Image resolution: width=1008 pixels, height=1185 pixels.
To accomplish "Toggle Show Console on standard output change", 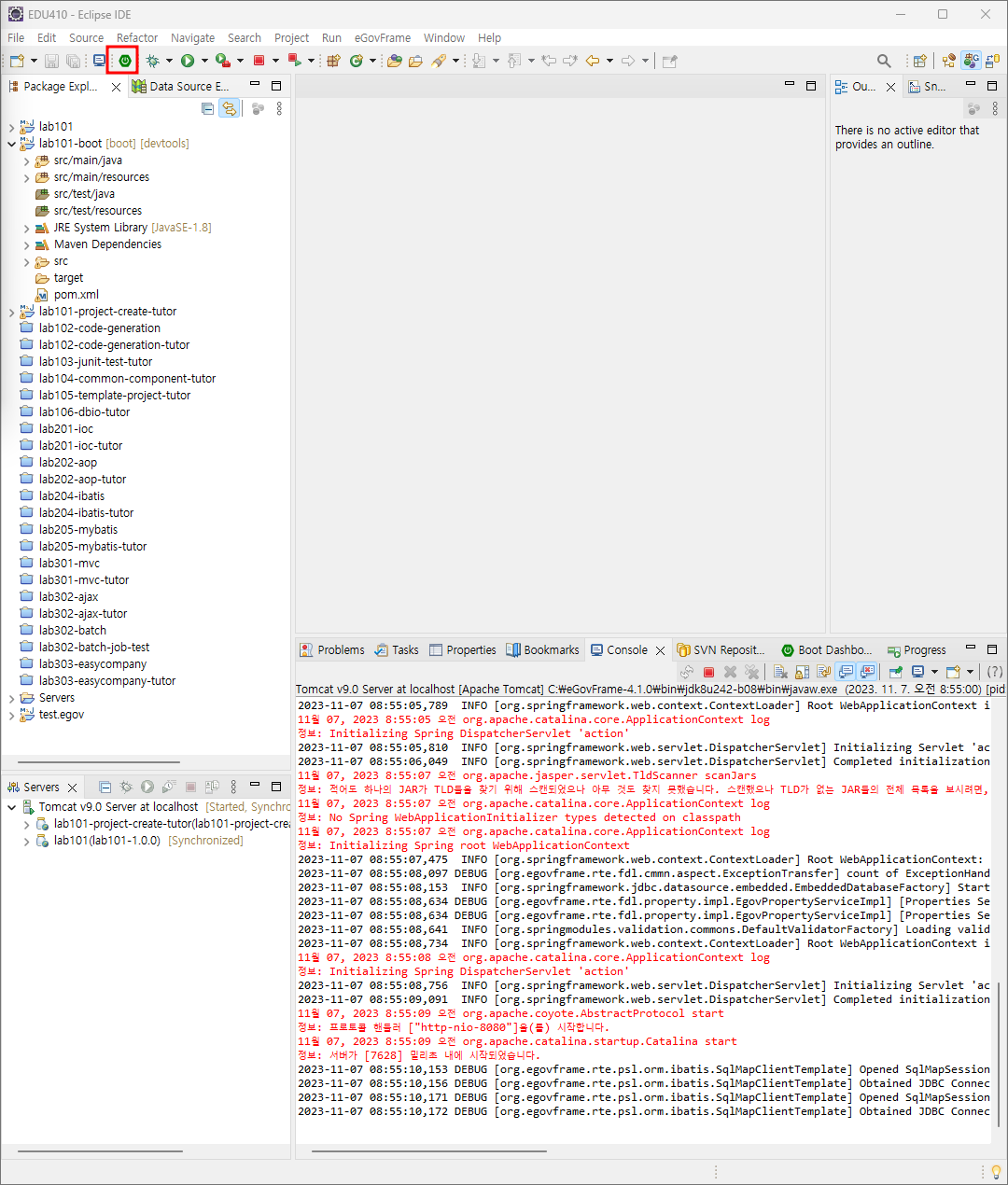I will point(846,672).
